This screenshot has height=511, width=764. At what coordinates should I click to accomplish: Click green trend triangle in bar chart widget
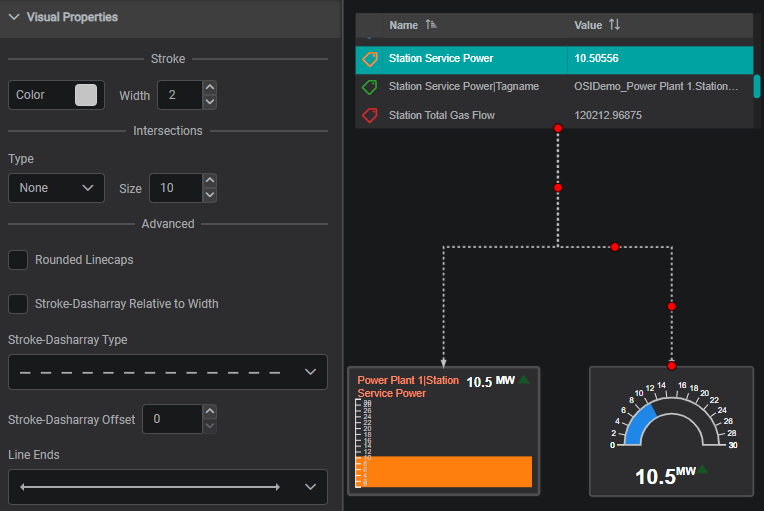[x=524, y=379]
